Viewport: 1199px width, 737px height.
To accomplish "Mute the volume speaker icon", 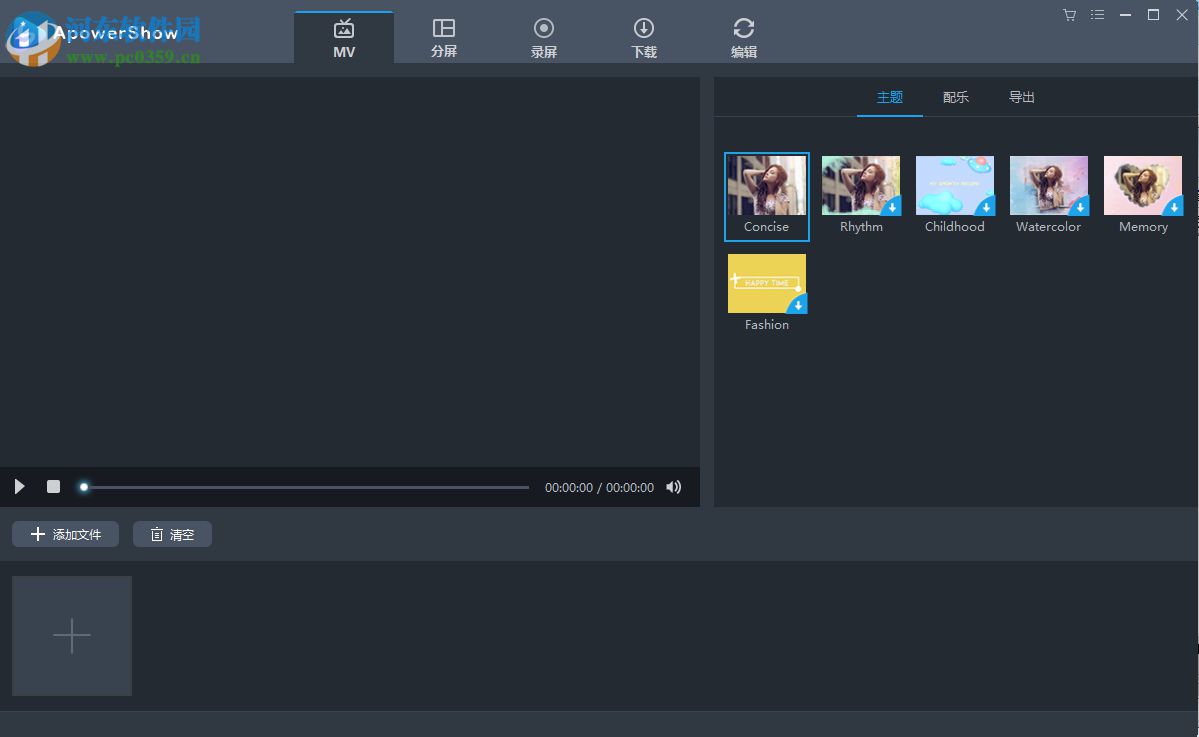I will tap(673, 487).
